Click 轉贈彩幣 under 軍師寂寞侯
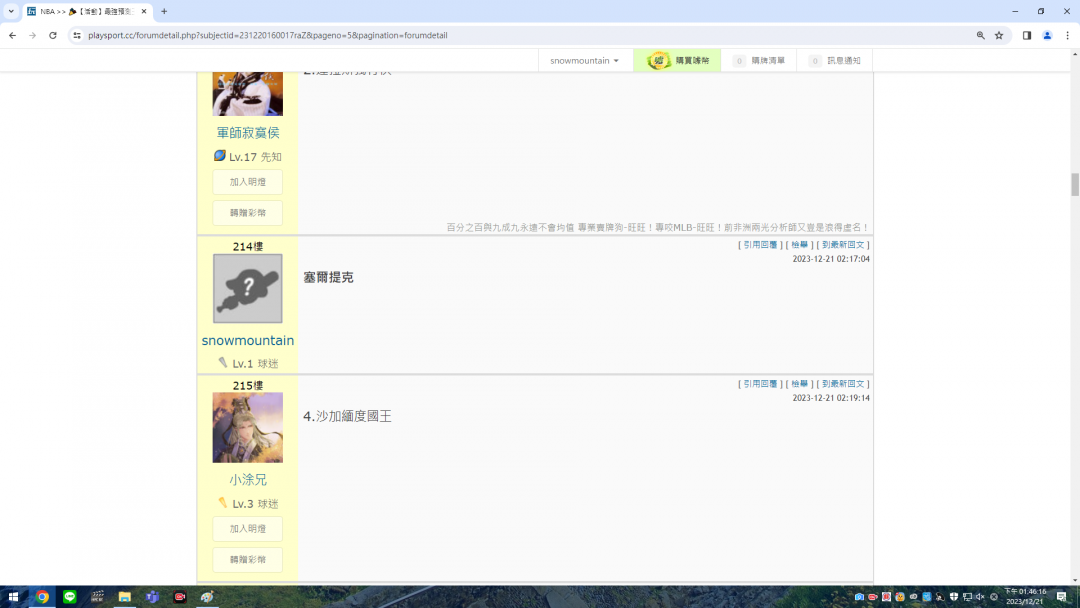The height and width of the screenshot is (608, 1080). [247, 213]
